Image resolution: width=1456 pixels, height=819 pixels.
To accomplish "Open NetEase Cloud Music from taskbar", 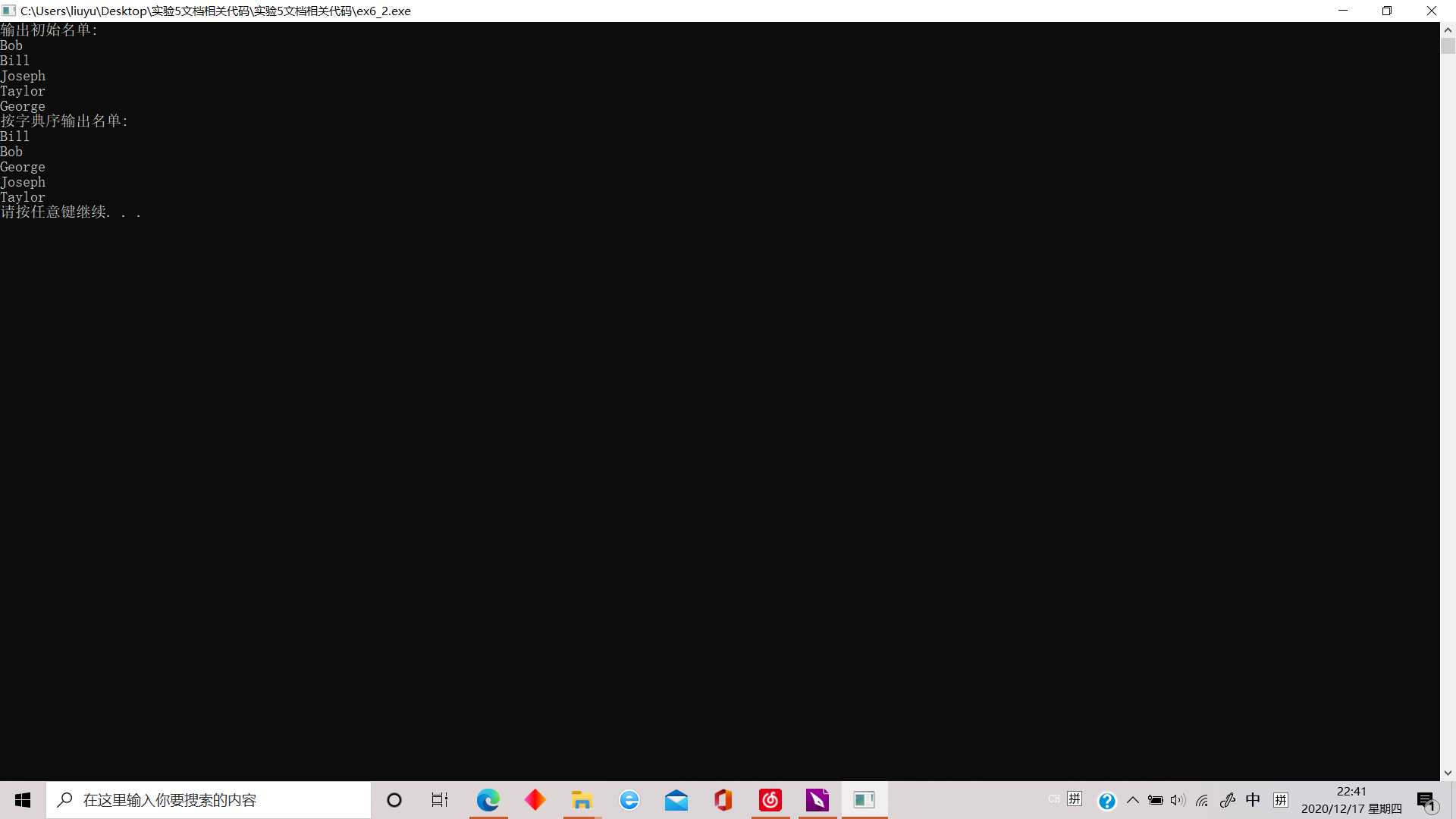I will (770, 800).
